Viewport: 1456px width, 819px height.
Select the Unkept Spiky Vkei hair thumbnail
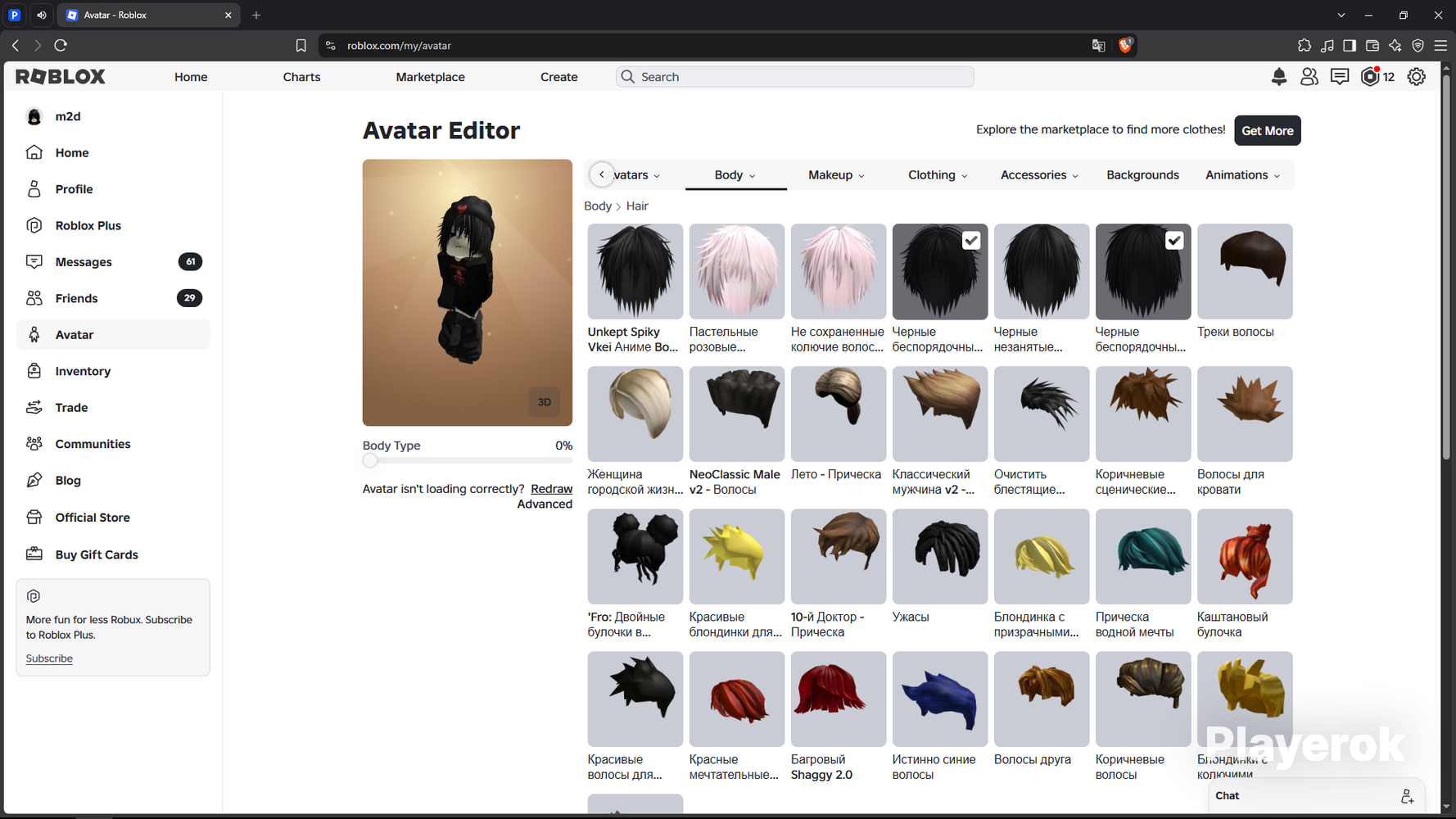click(x=635, y=272)
